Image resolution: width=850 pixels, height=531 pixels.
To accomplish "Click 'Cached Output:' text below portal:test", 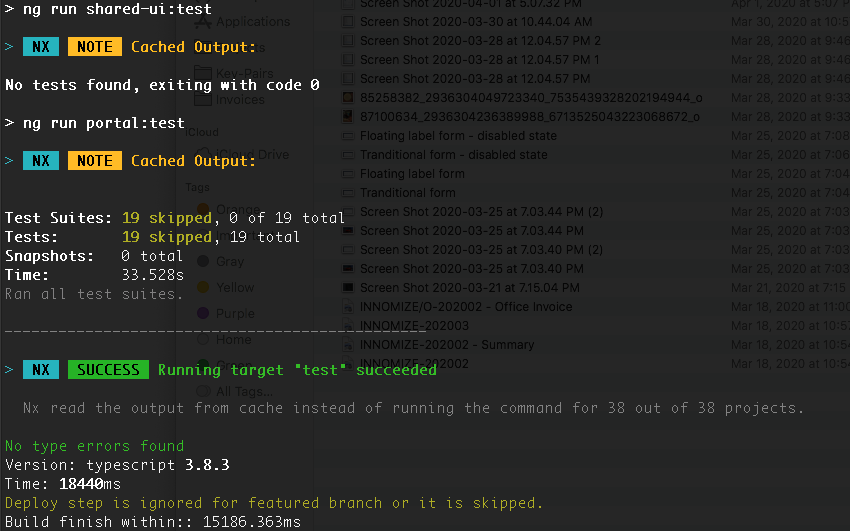I will 193,161.
